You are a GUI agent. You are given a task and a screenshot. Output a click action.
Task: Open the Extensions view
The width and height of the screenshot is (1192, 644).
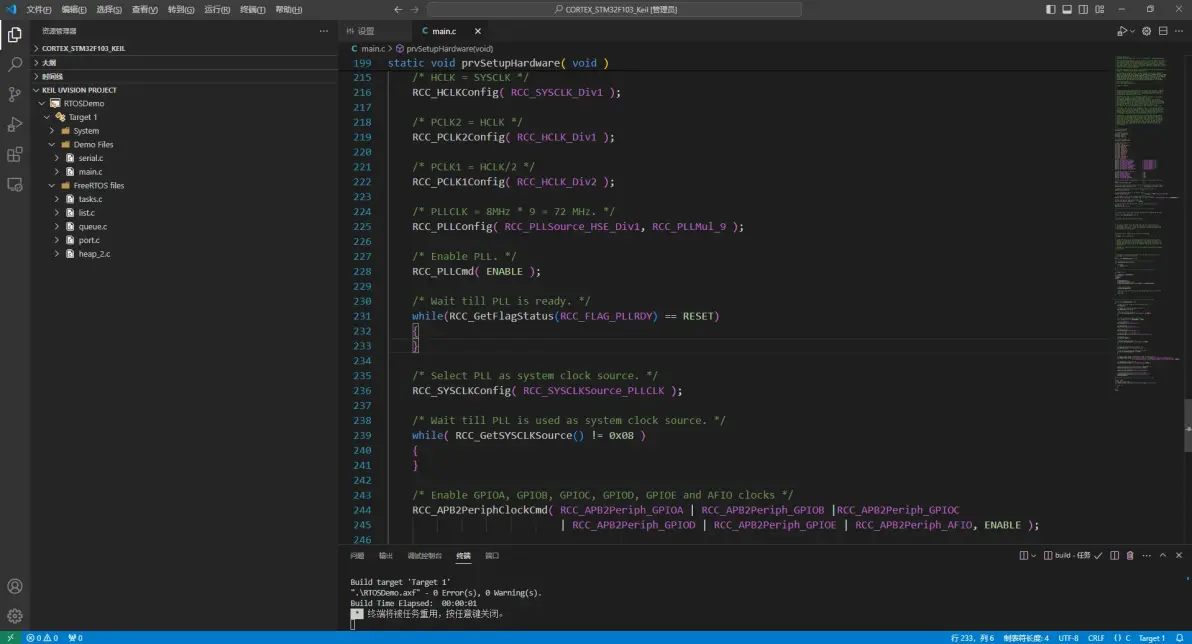coord(15,154)
